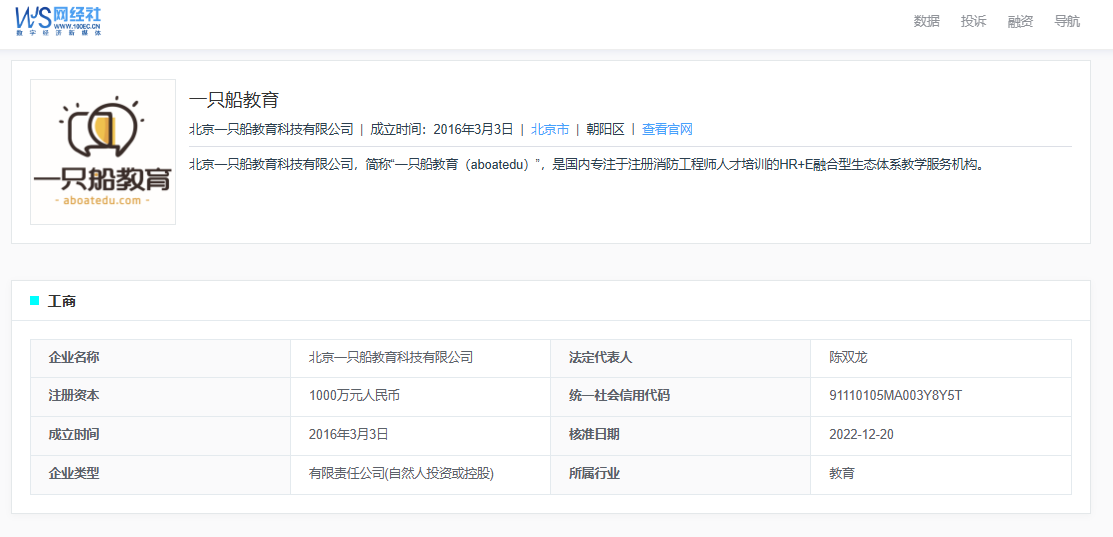Click the 2022-12-20 date cell
The width and height of the screenshot is (1113, 537).
941,436
